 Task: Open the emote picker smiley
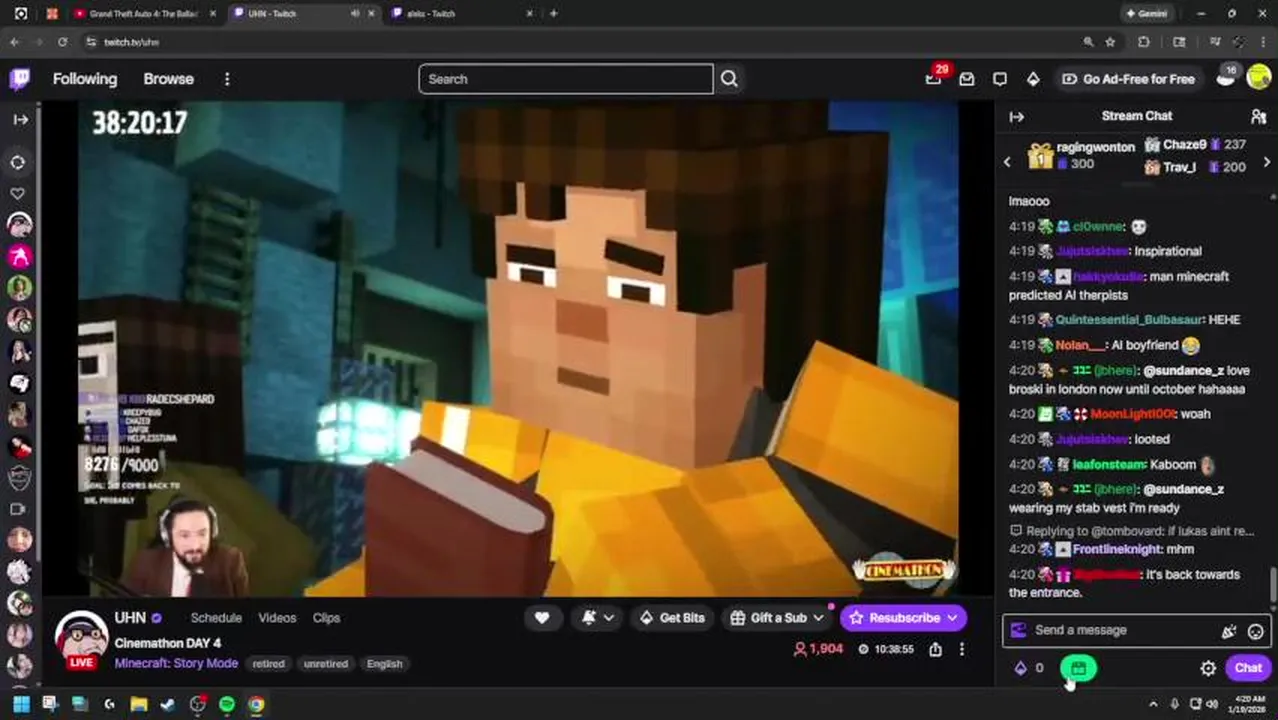point(1256,631)
